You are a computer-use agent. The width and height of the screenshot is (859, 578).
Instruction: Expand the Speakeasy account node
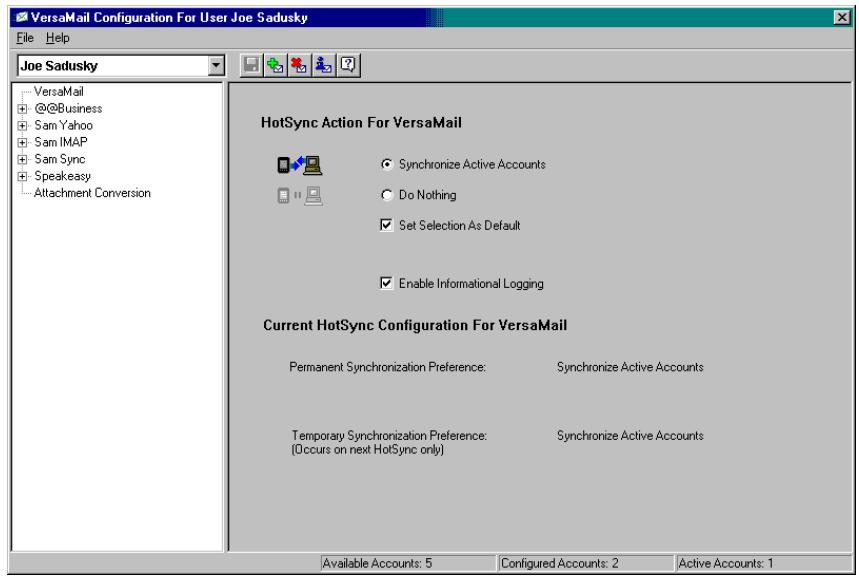point(22,176)
